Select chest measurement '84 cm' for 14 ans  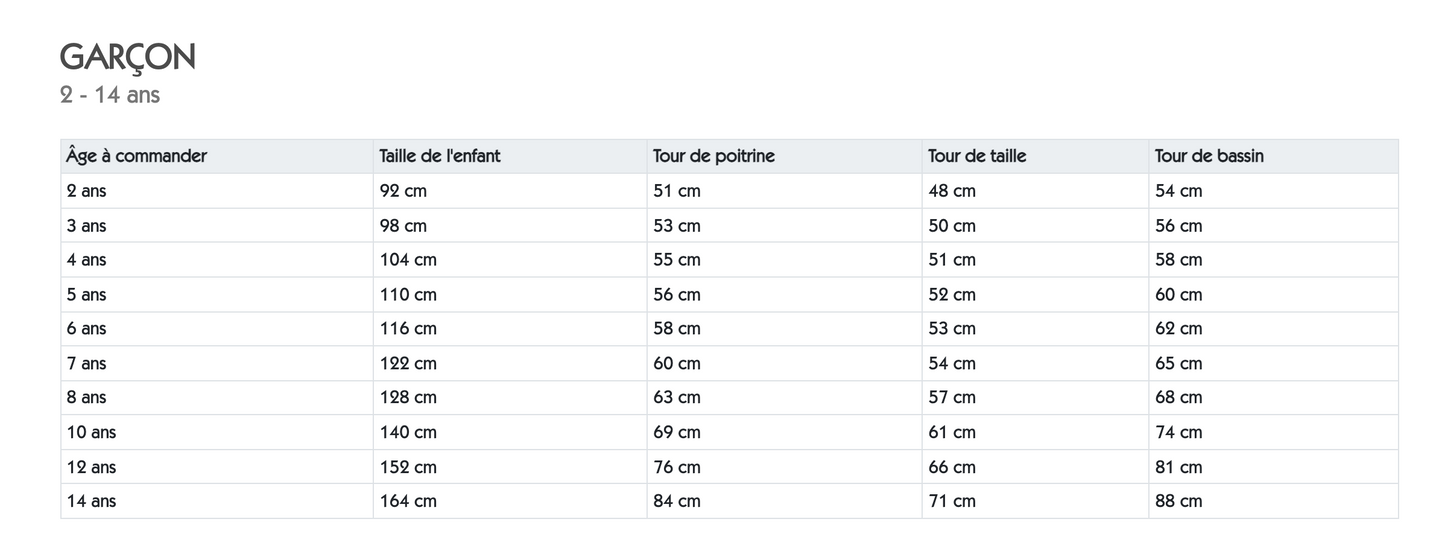click(x=677, y=501)
